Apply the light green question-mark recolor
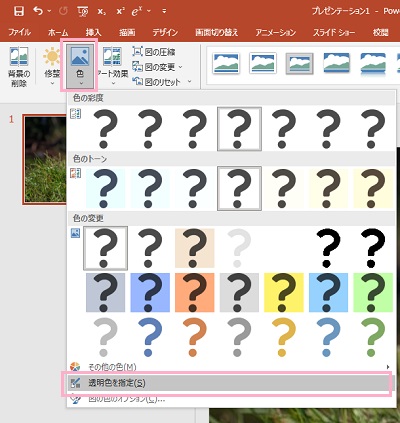 (373, 337)
